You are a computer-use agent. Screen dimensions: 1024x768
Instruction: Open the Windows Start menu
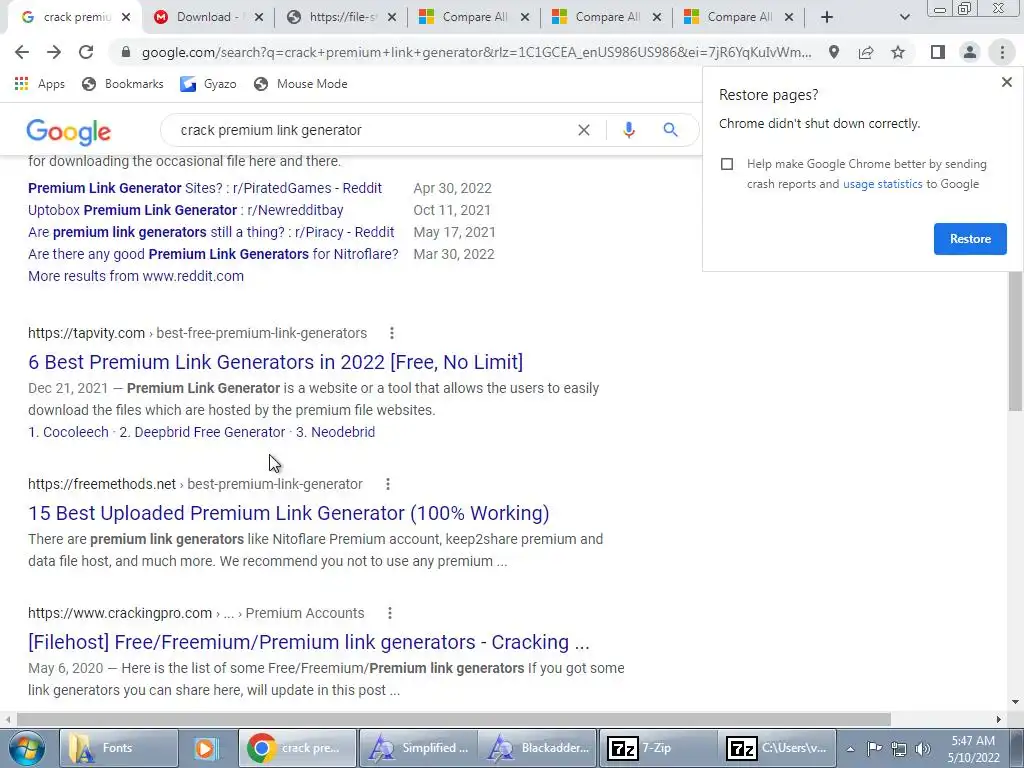pos(27,748)
